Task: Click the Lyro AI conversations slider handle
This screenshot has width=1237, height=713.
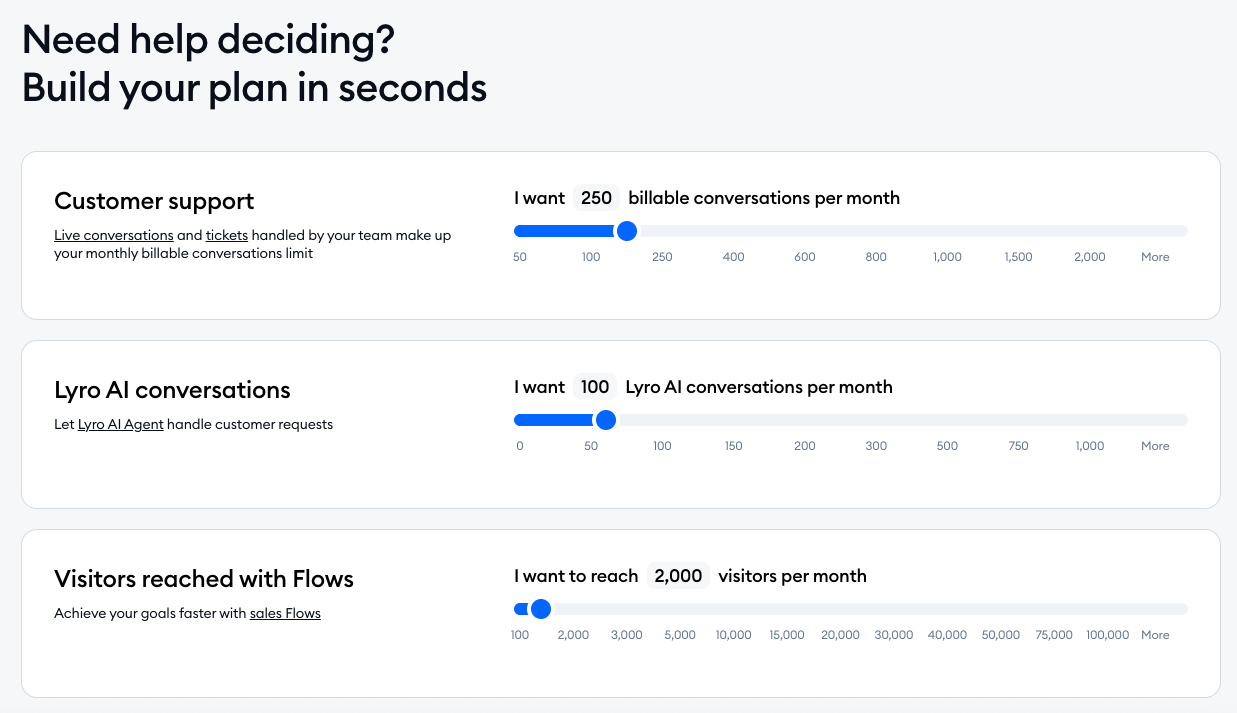Action: pos(605,420)
